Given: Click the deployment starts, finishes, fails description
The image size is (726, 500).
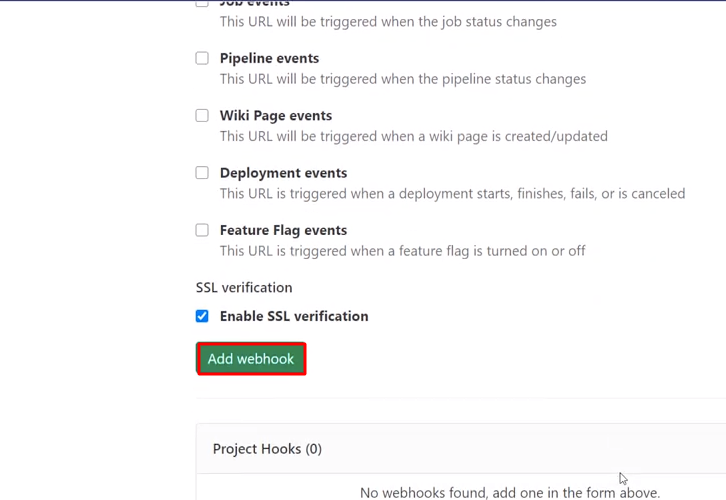Looking at the screenshot, I should (x=452, y=194).
